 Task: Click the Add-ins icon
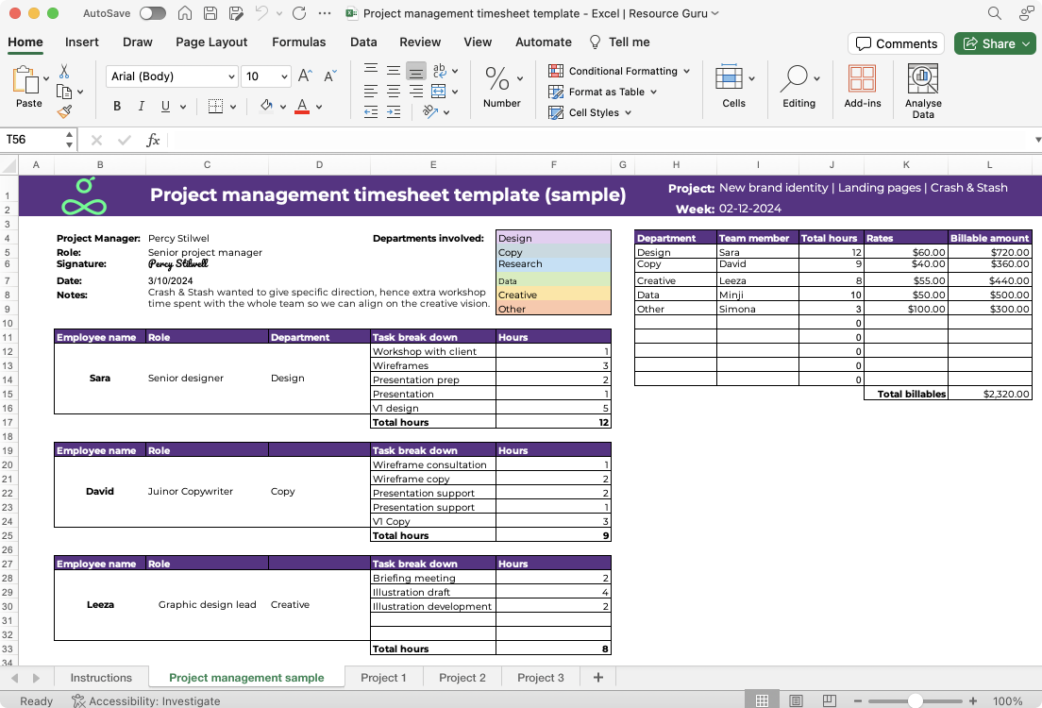862,86
